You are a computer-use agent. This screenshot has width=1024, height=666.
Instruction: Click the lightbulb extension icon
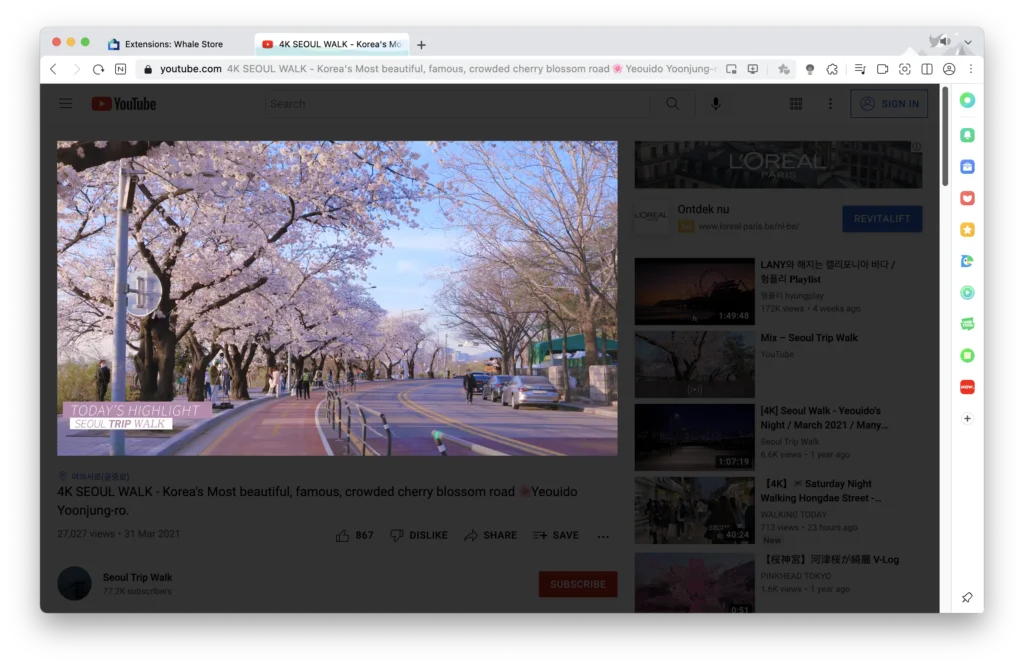pyautogui.click(x=810, y=69)
